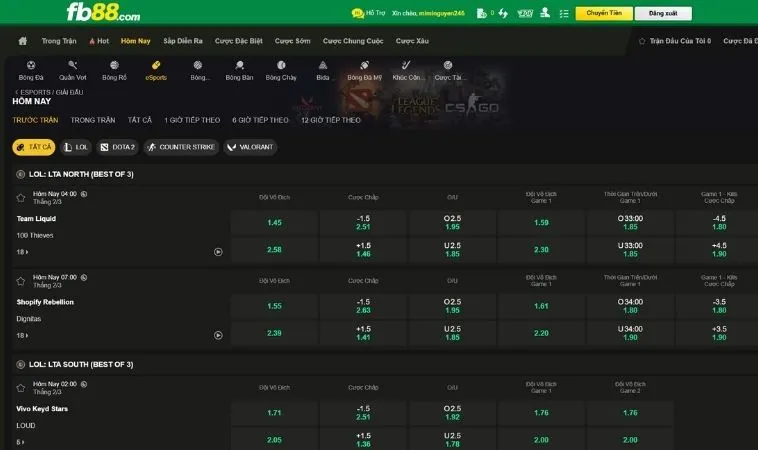Select the Bida billiards sport icon
Viewport: 758px width, 450px height.
[322, 66]
